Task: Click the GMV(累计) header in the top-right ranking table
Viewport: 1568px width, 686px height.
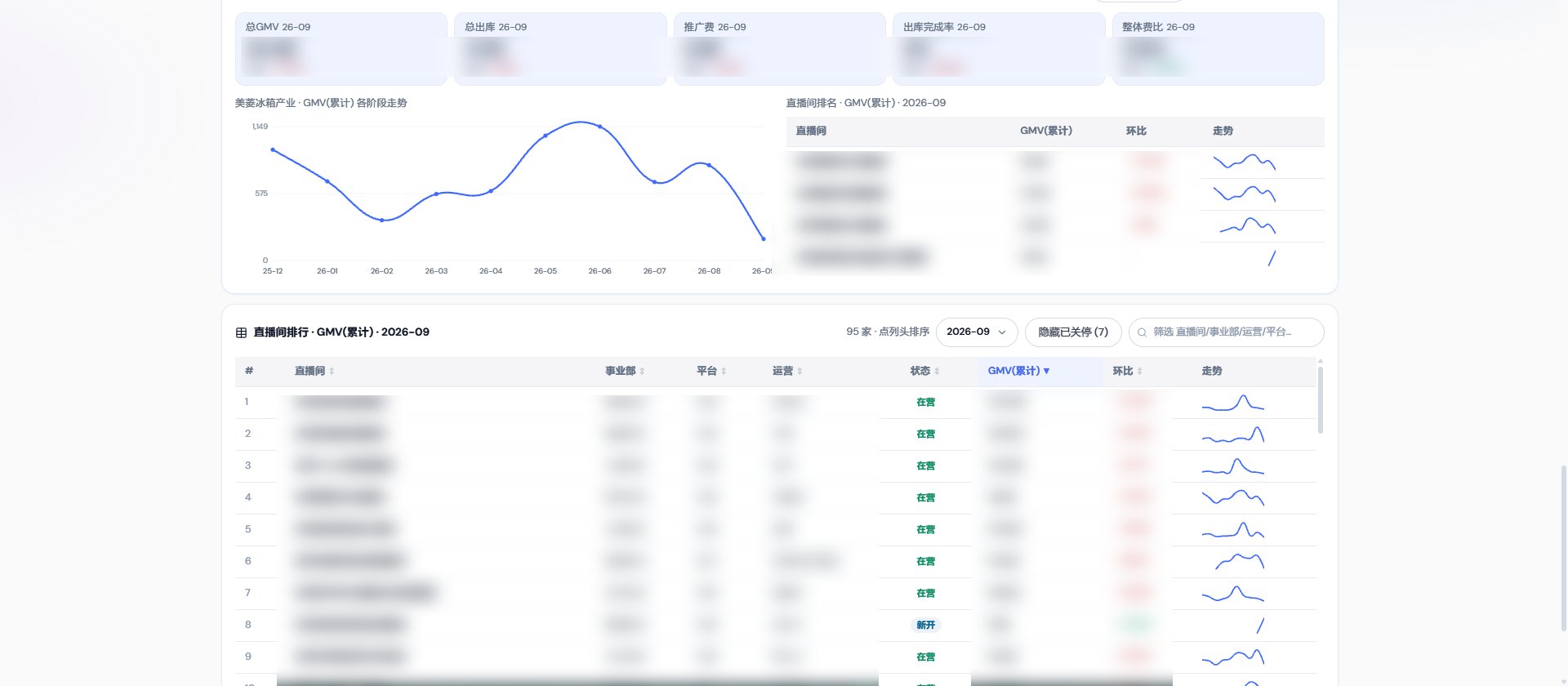Action: click(x=1046, y=131)
